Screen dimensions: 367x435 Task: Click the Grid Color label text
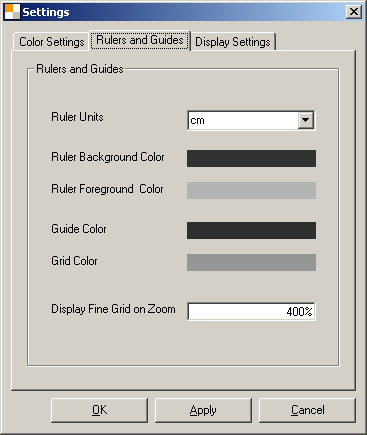(74, 261)
